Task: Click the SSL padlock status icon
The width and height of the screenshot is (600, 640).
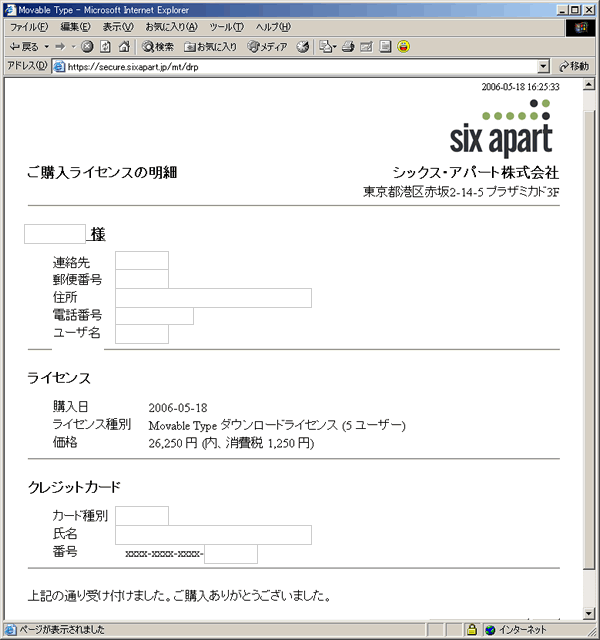Action: tap(472, 629)
